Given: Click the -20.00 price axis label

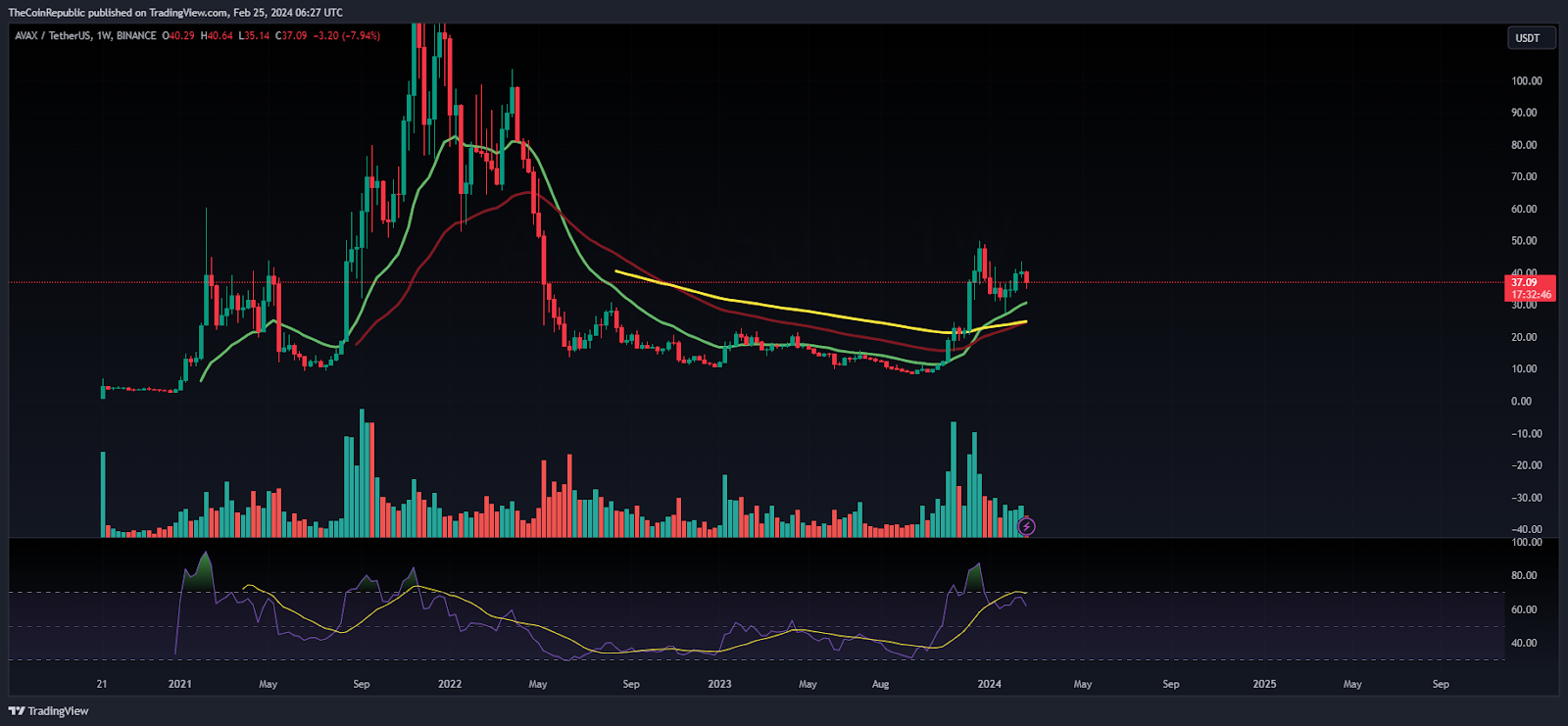Looking at the screenshot, I should (1526, 465).
